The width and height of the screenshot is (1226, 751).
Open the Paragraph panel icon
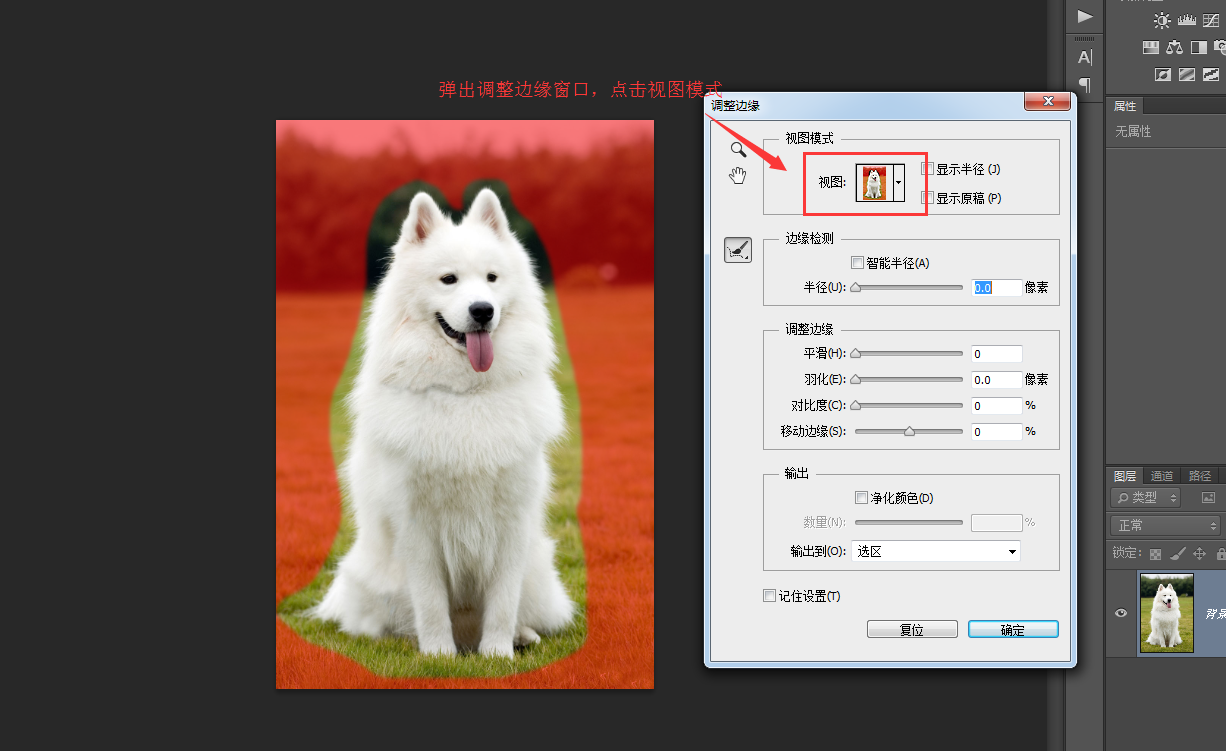click(x=1085, y=84)
